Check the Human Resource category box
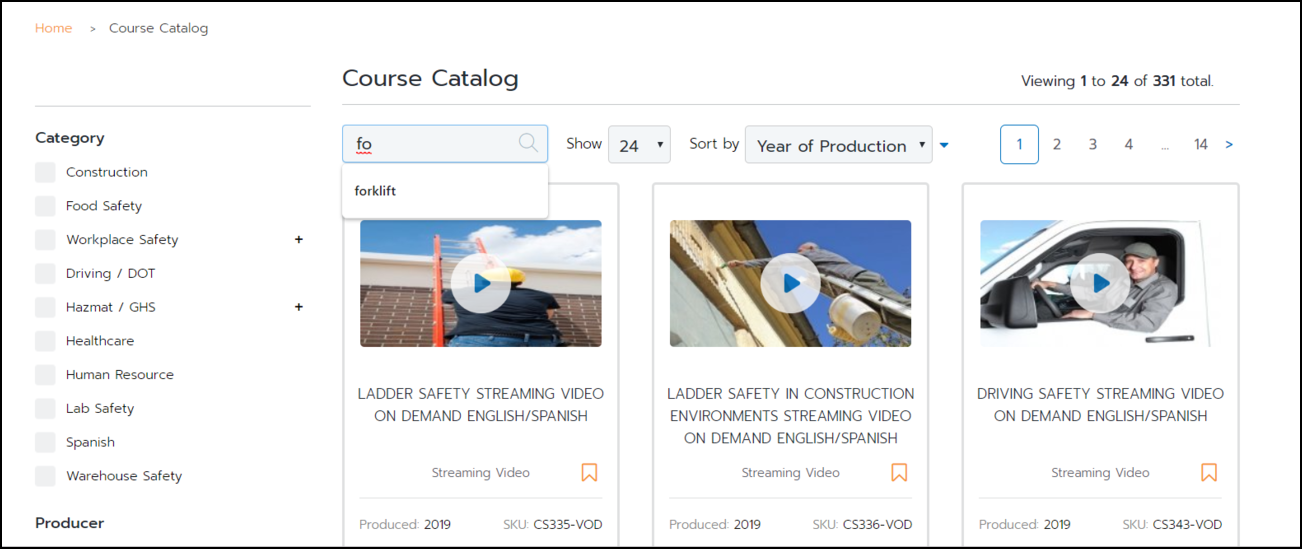Image resolution: width=1302 pixels, height=549 pixels. 45,375
